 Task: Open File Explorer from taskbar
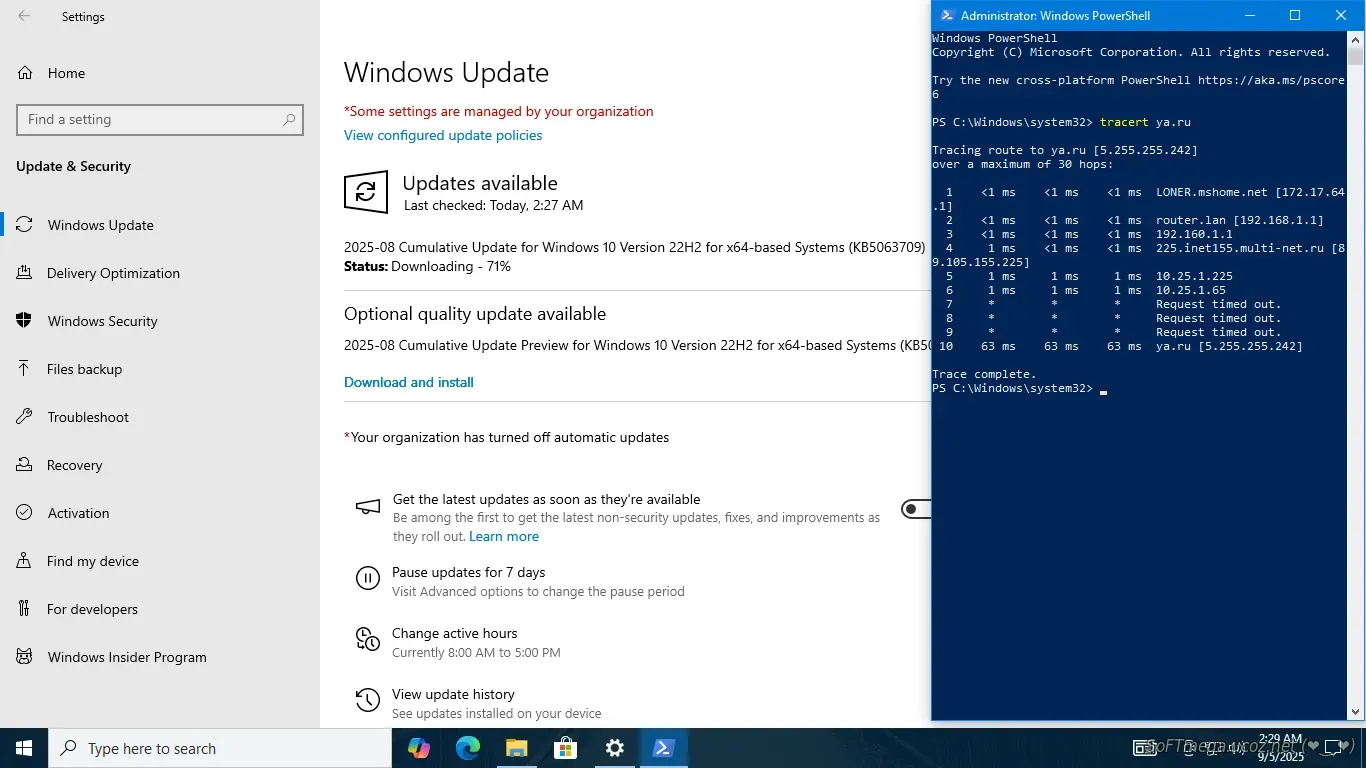tap(516, 748)
